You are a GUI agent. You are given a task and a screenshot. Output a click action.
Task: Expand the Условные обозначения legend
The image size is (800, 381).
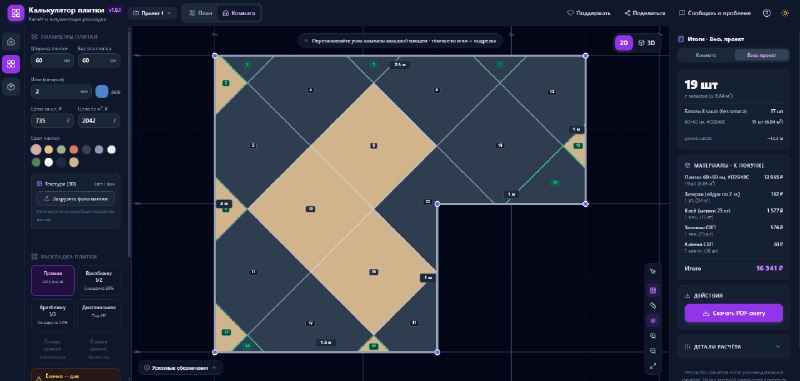pos(180,368)
